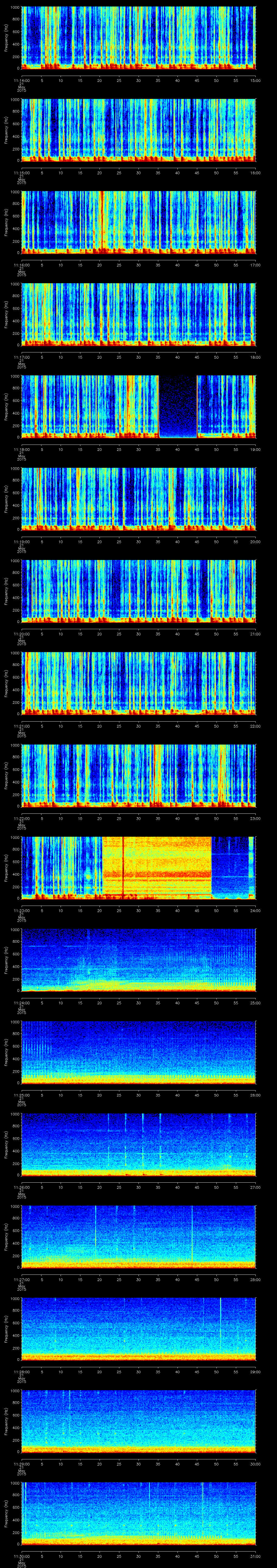Image resolution: width=277 pixels, height=1568 pixels.
Task: Click the 11:15:00 spectrogram panel
Action: click(x=138, y=130)
